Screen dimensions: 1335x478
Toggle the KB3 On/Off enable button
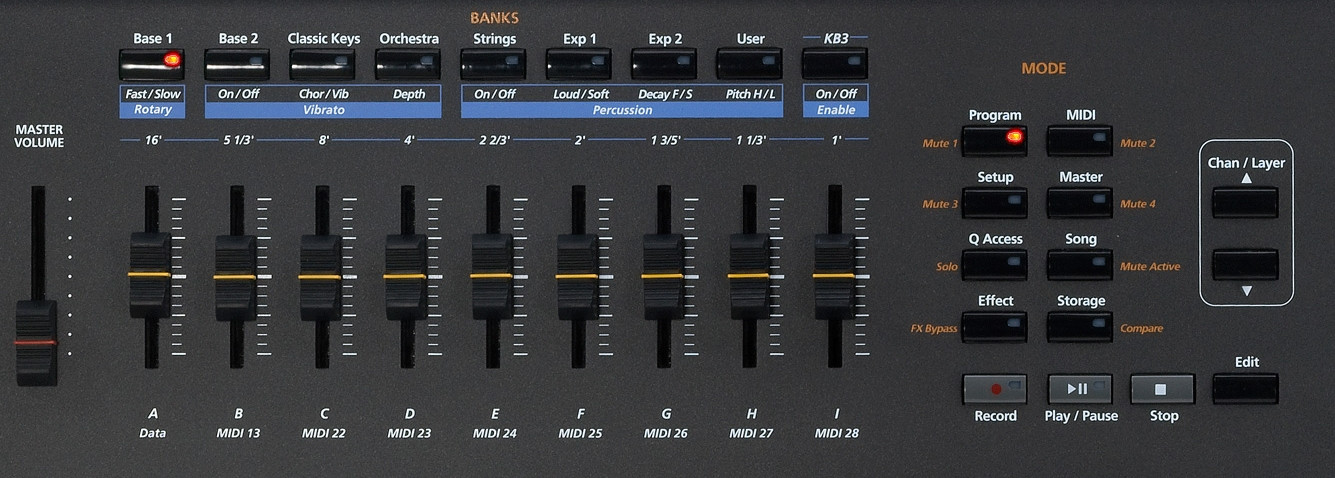834,64
